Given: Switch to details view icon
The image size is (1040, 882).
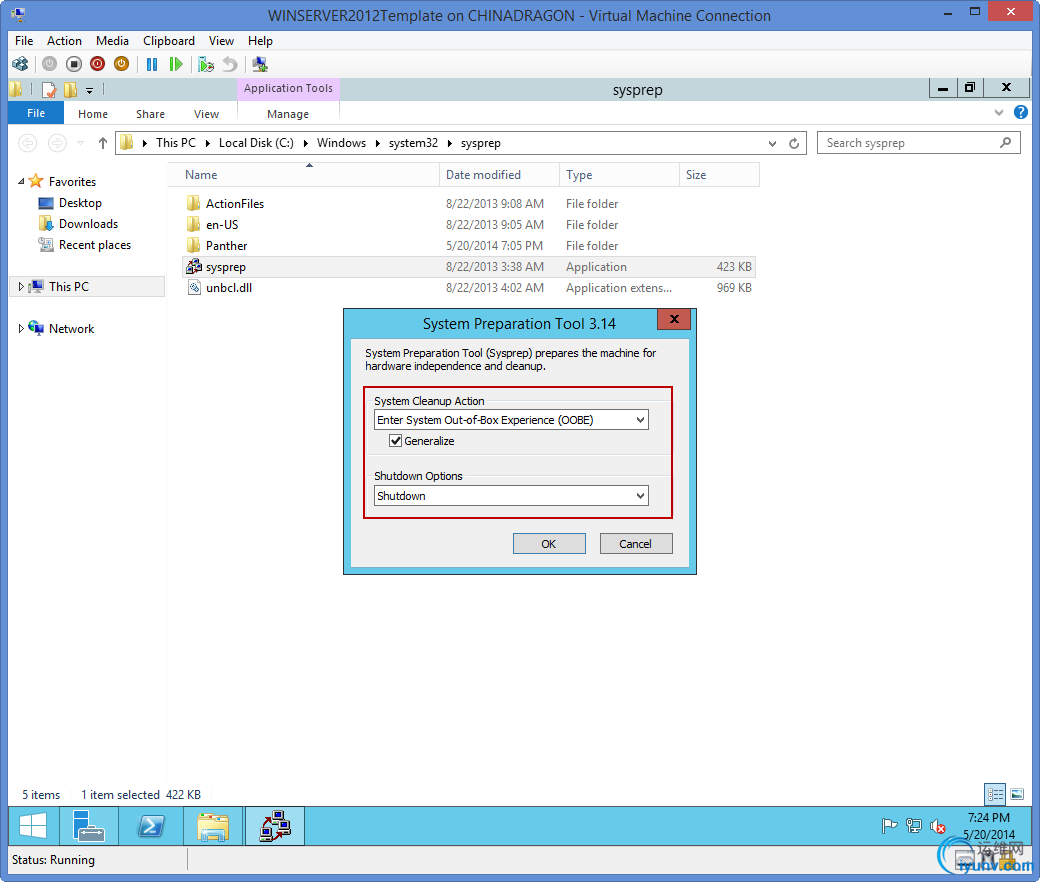Looking at the screenshot, I should [x=995, y=794].
